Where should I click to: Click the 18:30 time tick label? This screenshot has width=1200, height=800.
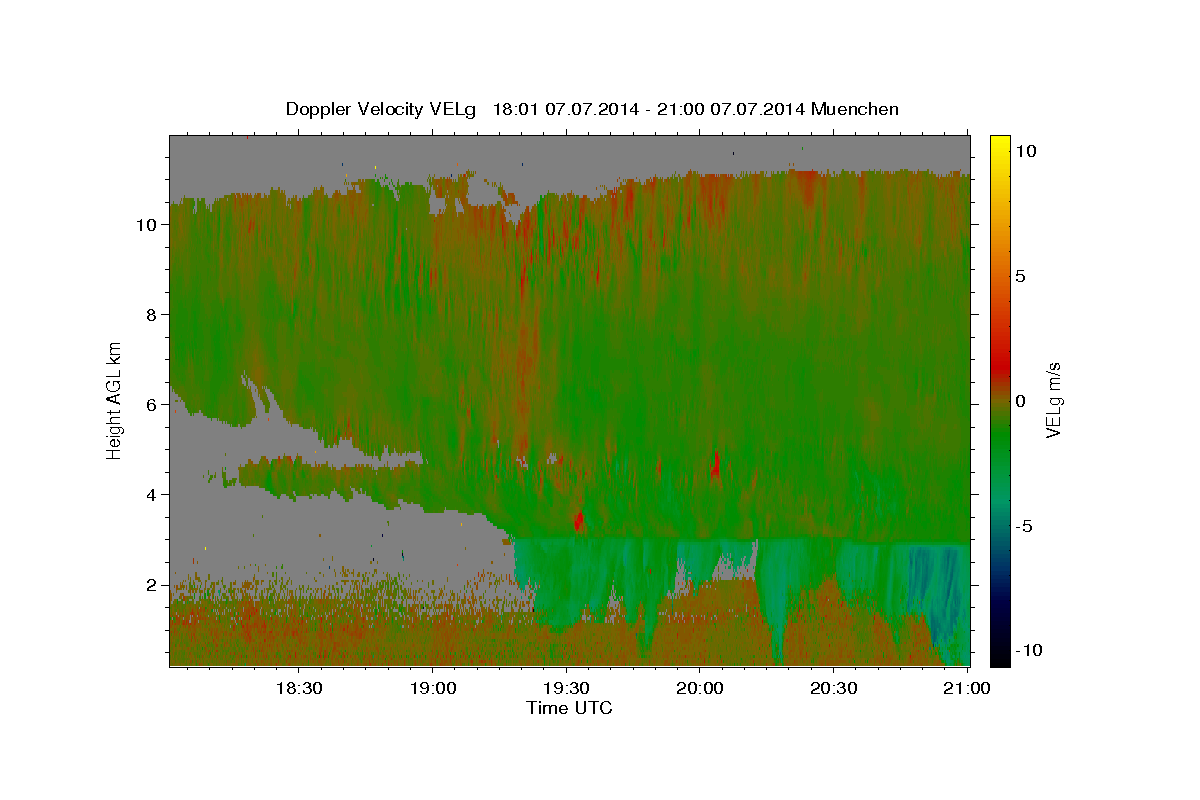(298, 688)
